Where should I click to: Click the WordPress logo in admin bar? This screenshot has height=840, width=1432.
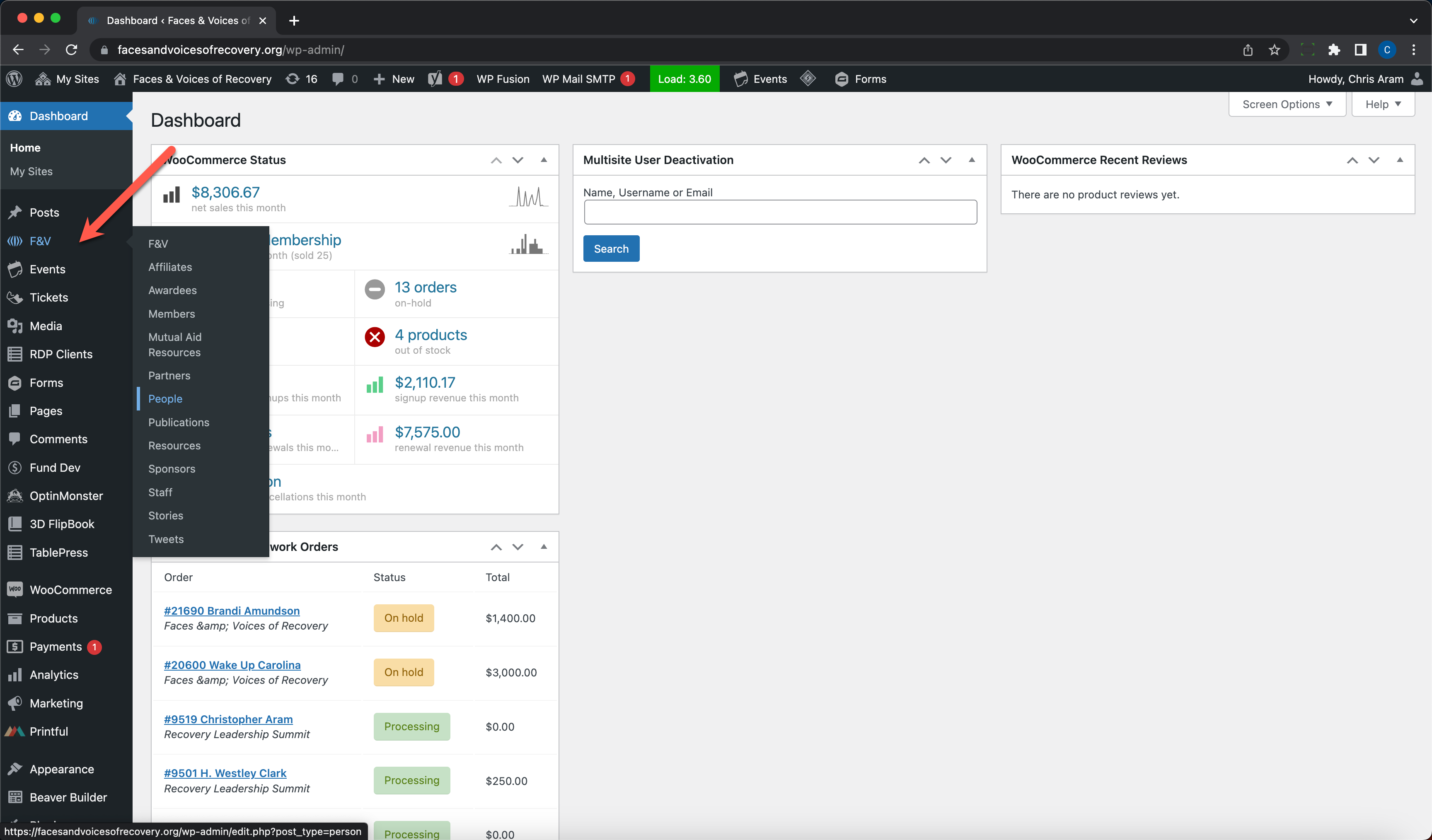[14, 79]
